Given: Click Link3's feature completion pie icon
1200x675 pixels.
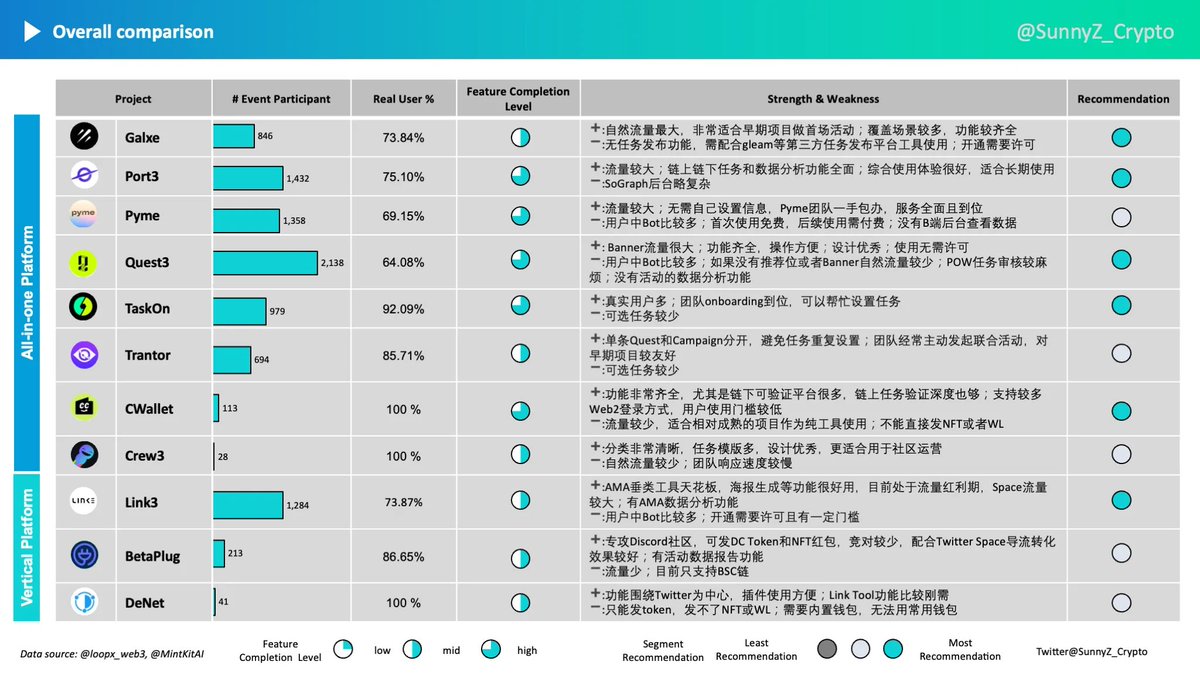Looking at the screenshot, I should [x=520, y=501].
